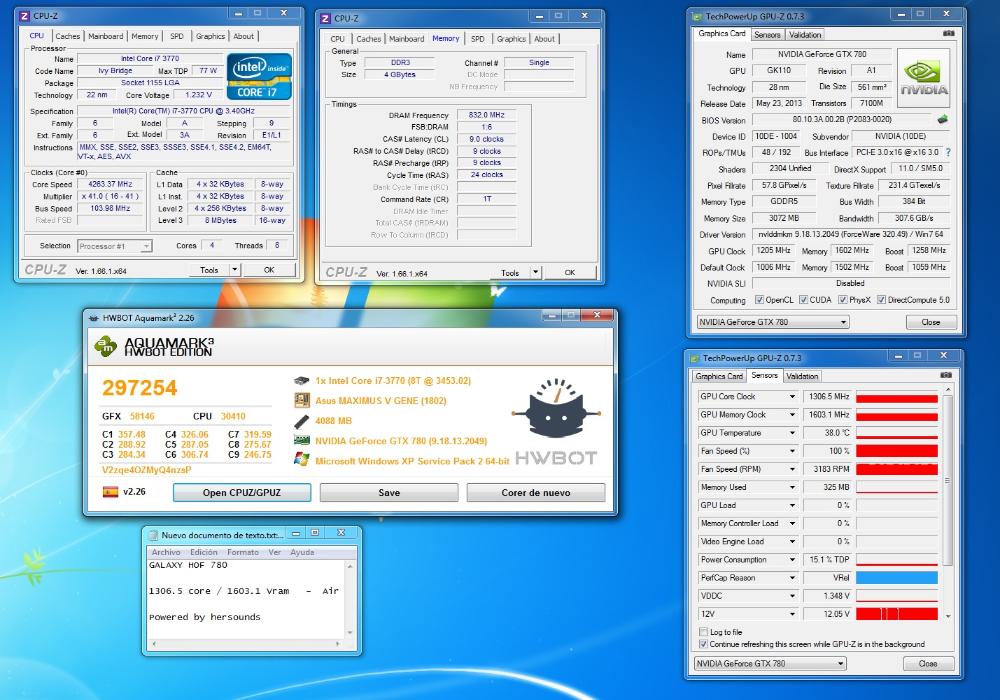Switch to the Caches tab in CPU-Z CPU window

pos(68,36)
